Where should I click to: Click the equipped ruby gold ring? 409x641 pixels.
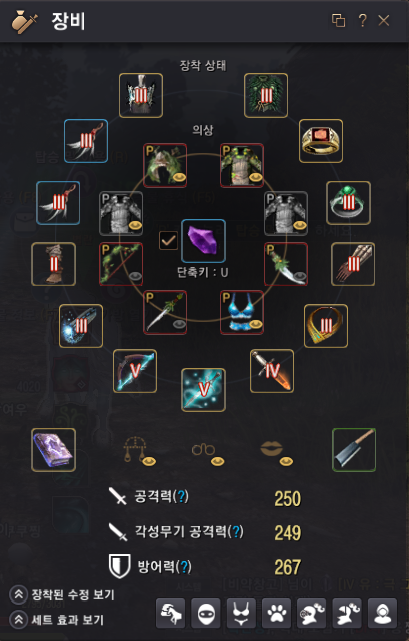click(321, 141)
